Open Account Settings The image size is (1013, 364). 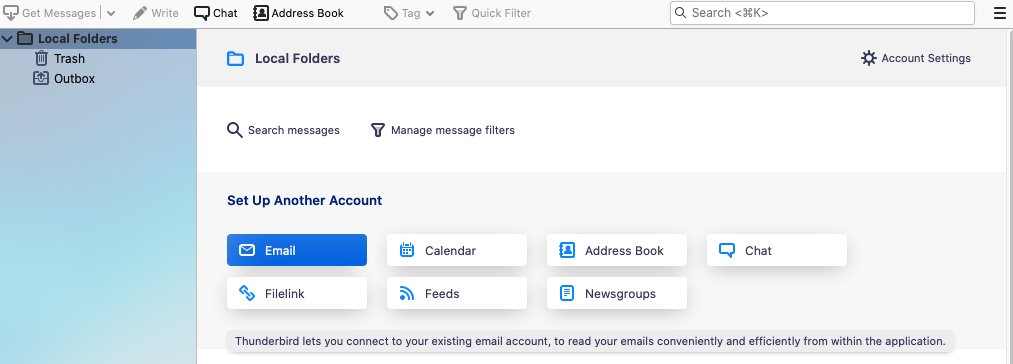(x=915, y=58)
